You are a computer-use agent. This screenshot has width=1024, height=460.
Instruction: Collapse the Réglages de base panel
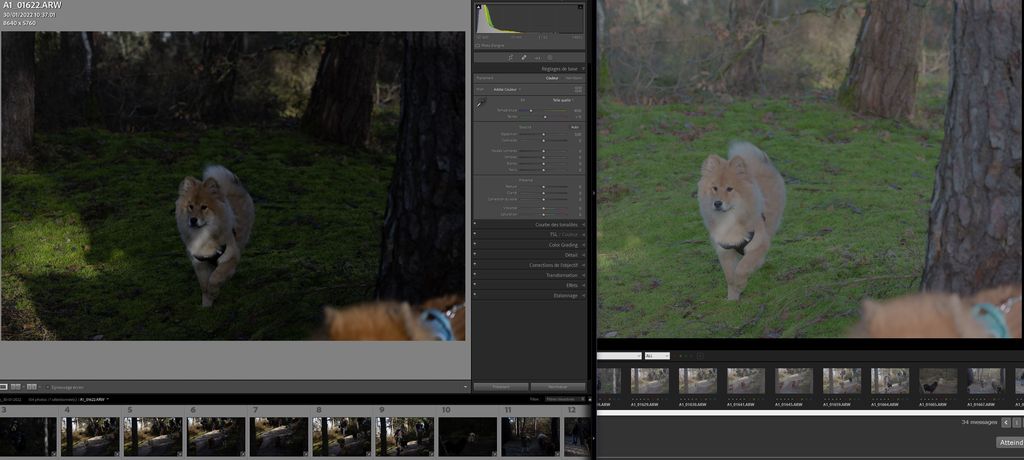click(x=583, y=69)
